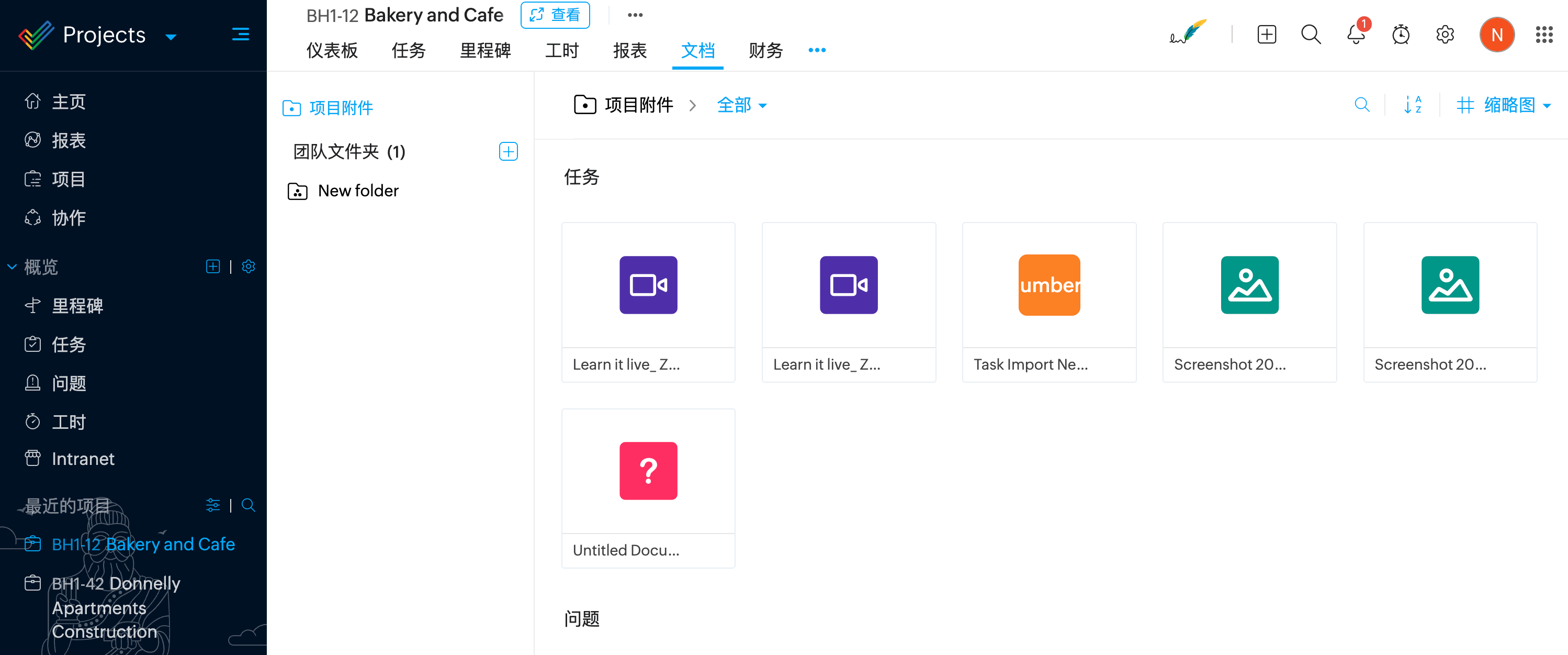
Task: Open the settings gear in top bar
Action: [x=1445, y=35]
